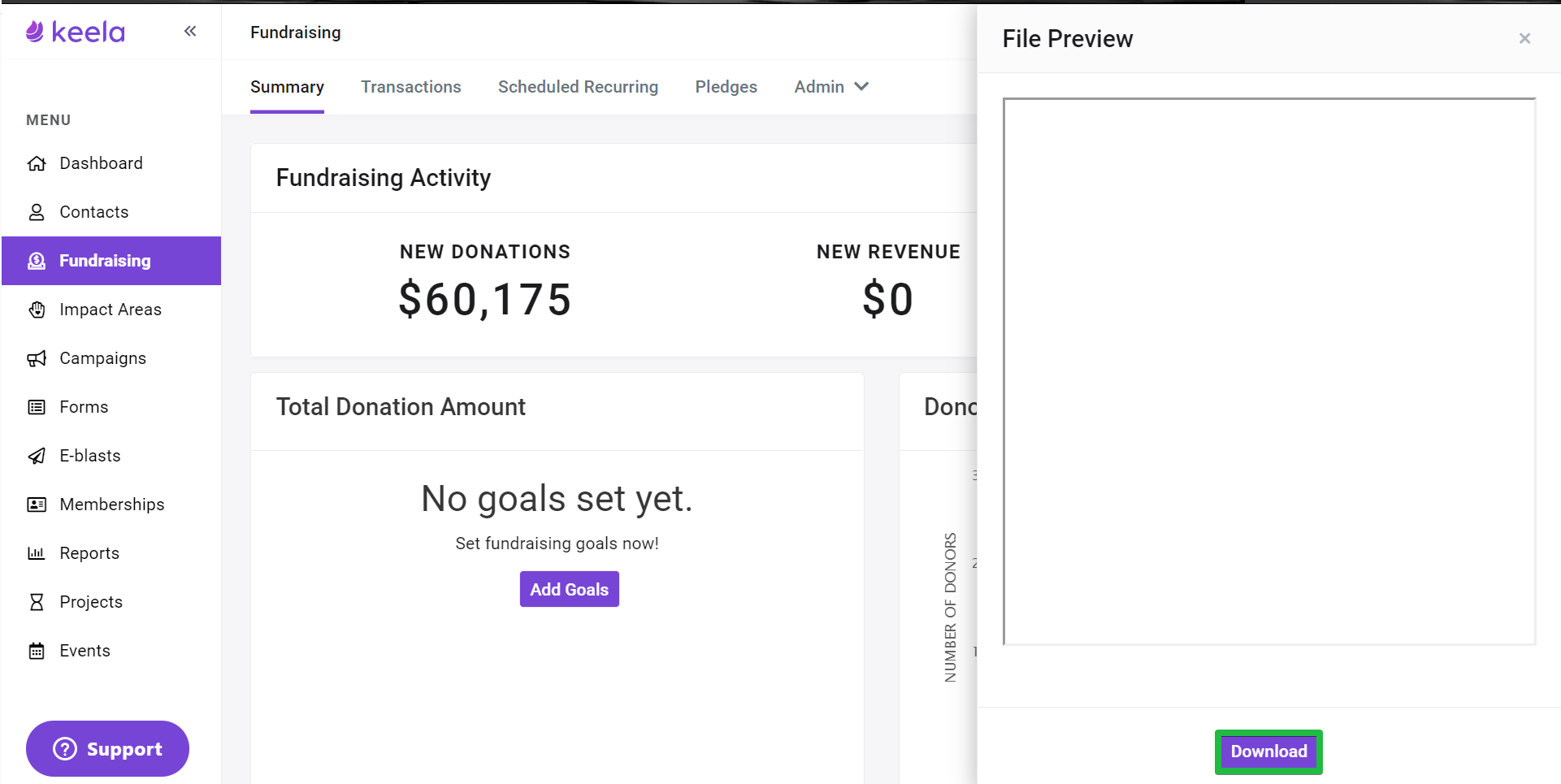1561x784 pixels.
Task: Click the Admin tab label
Action: pos(819,87)
